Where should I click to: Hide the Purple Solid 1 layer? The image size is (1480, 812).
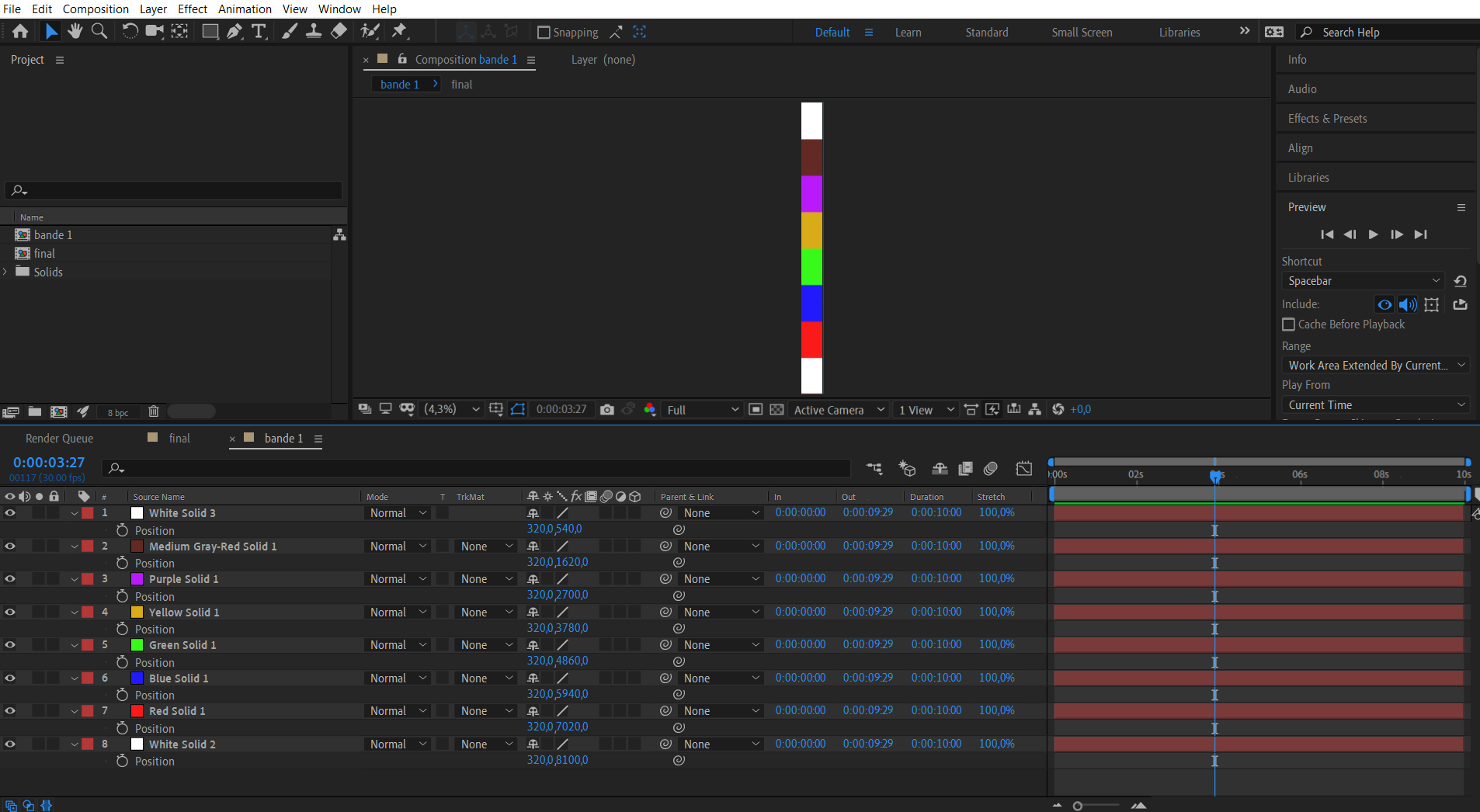pyautogui.click(x=10, y=579)
